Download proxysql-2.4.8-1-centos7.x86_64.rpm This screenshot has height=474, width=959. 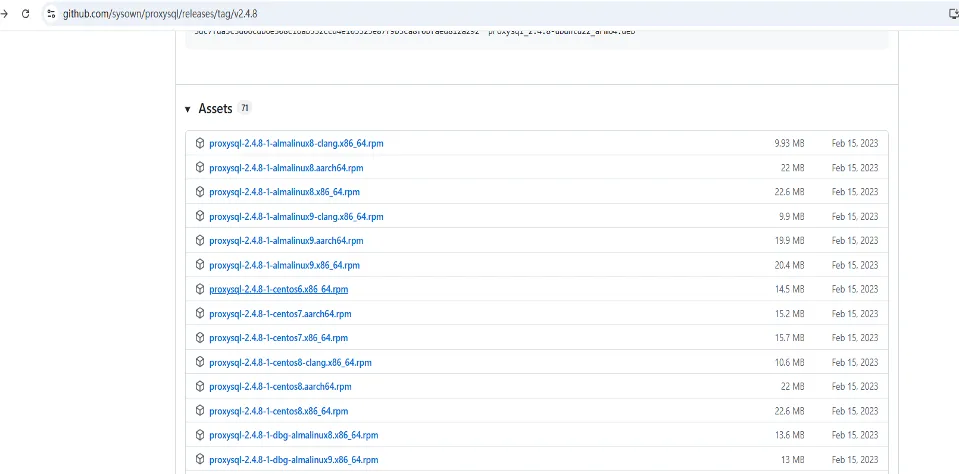(x=278, y=338)
